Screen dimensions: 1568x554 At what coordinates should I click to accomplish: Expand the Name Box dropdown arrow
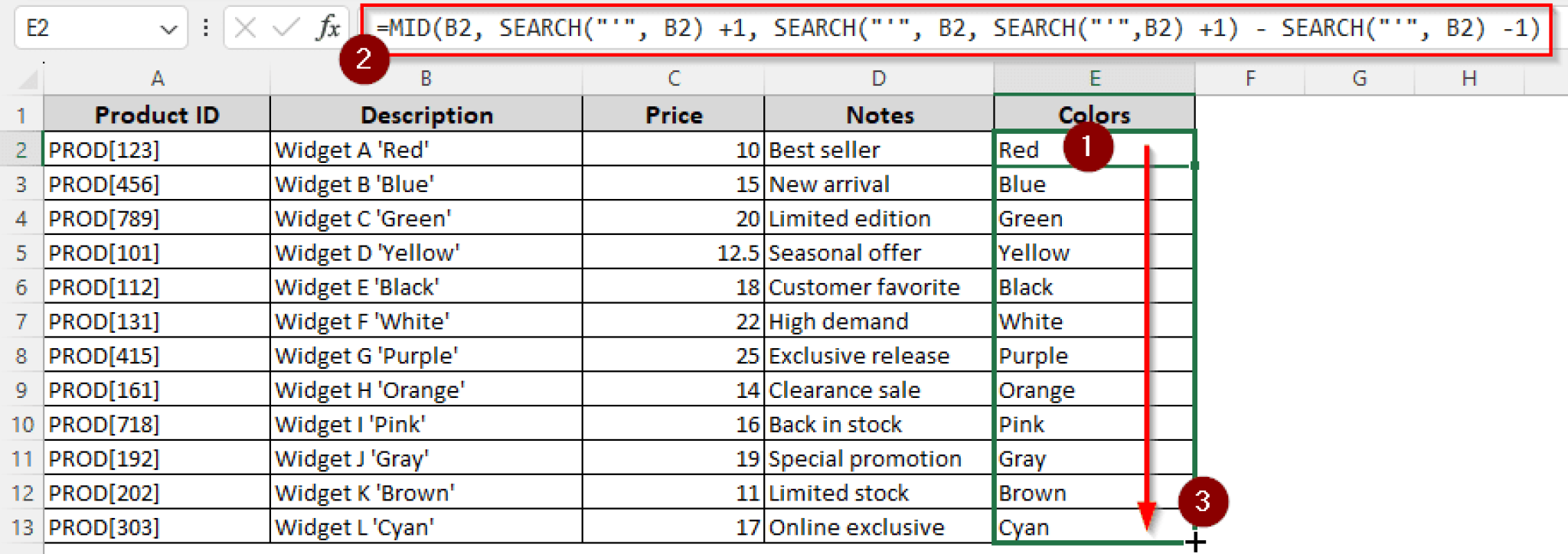168,29
